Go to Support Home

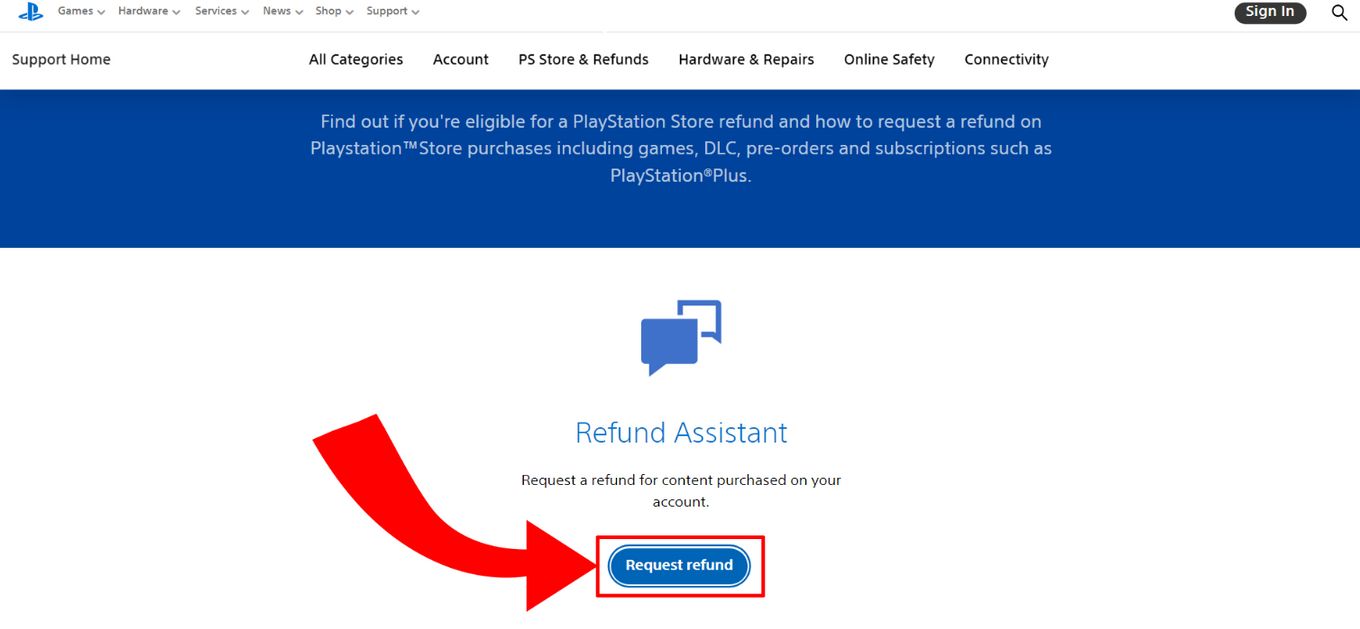point(60,59)
